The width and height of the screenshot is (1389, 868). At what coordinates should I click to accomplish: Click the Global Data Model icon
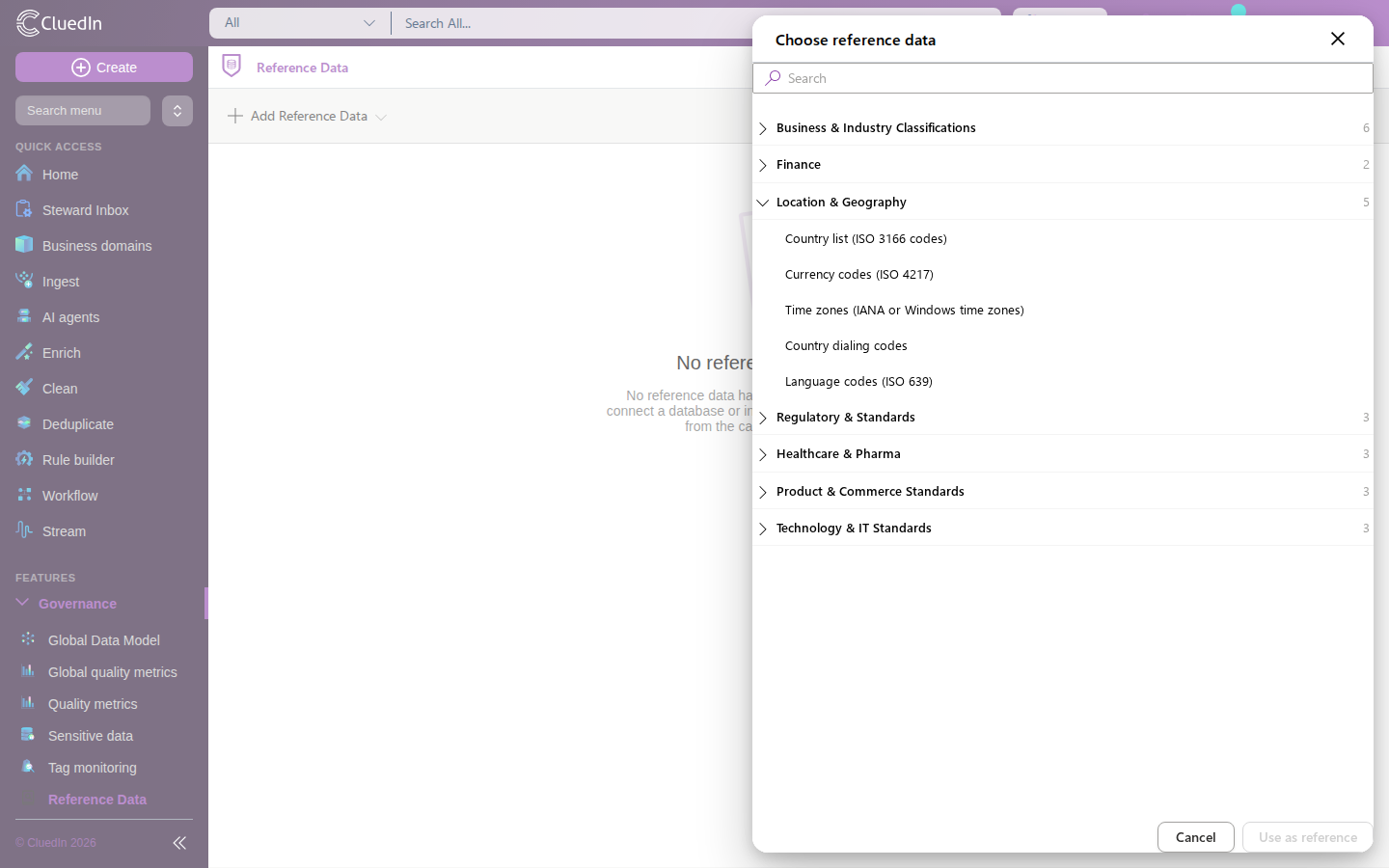[x=28, y=639]
